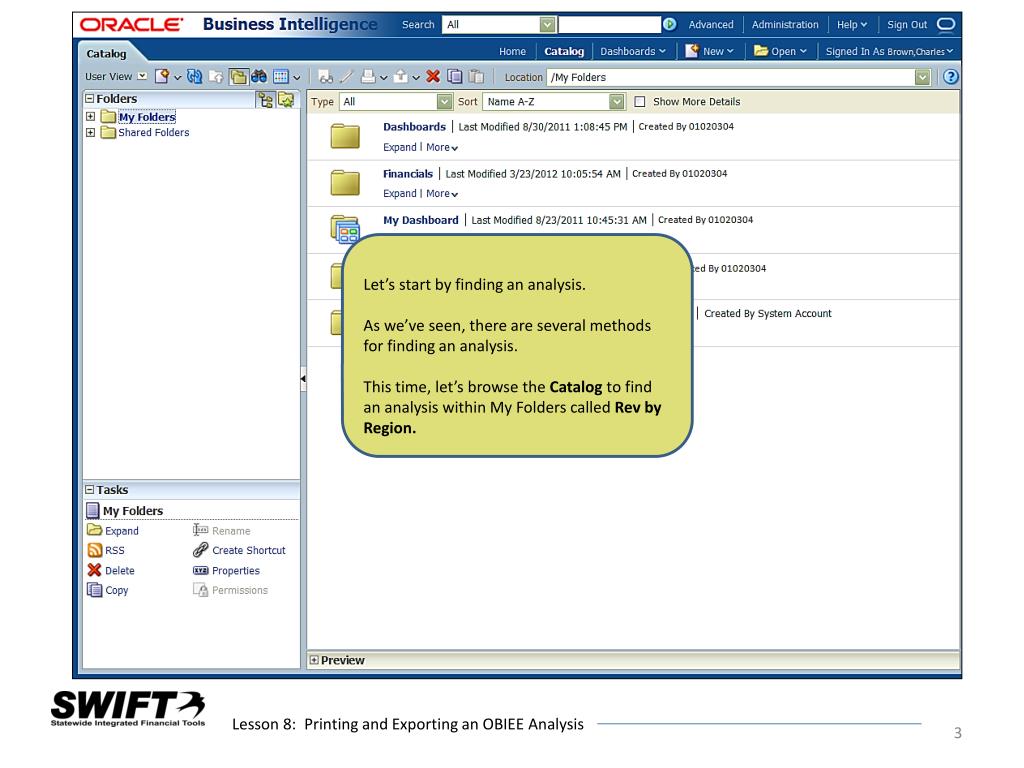Open the User View dropdown

coord(142,76)
